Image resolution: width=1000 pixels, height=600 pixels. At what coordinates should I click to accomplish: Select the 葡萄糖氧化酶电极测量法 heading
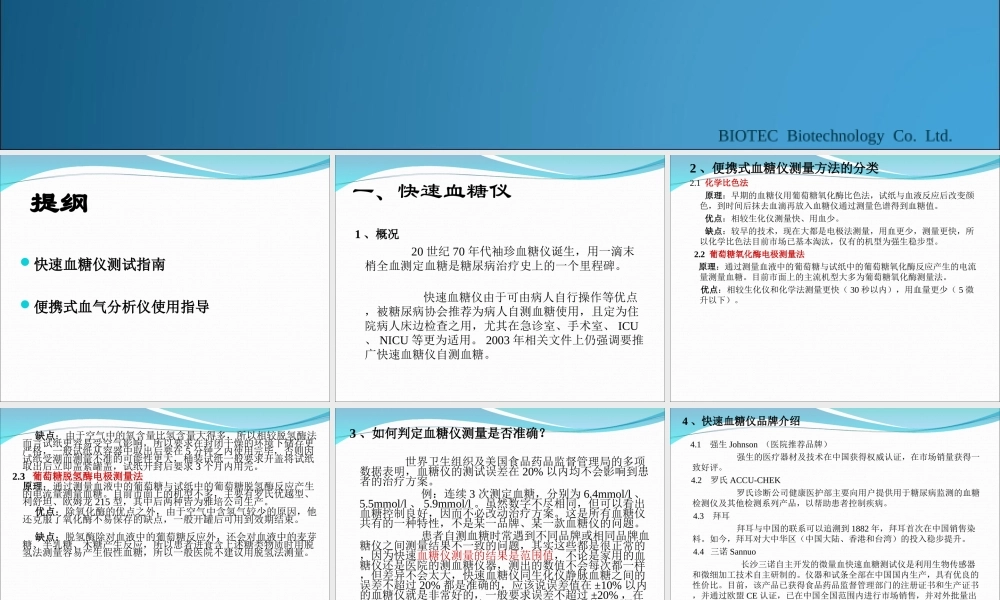coord(756,253)
